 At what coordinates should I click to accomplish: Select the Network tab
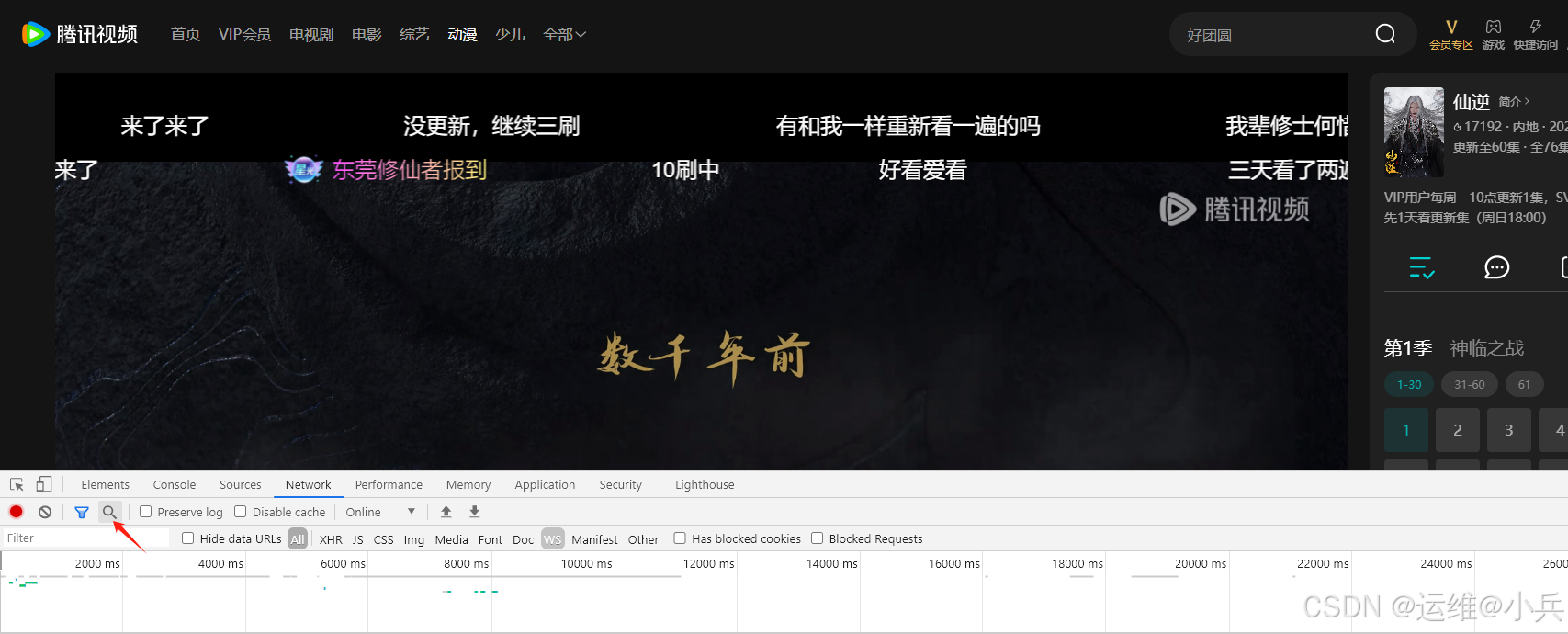click(x=308, y=484)
